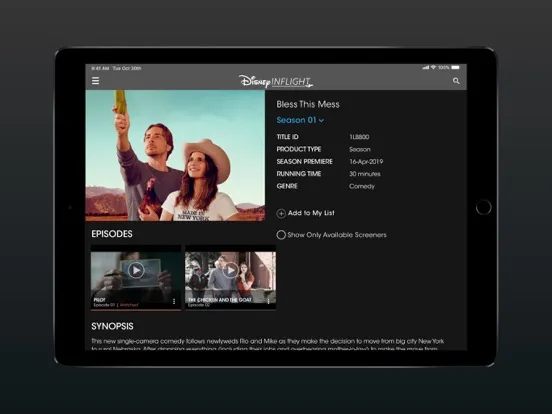Image resolution: width=552 pixels, height=414 pixels.
Task: Go home via the Disney Inflight logo
Action: [x=276, y=81]
